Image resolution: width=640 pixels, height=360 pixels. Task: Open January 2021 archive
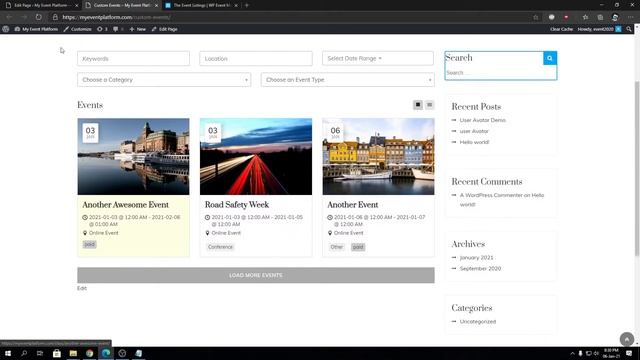click(x=476, y=258)
